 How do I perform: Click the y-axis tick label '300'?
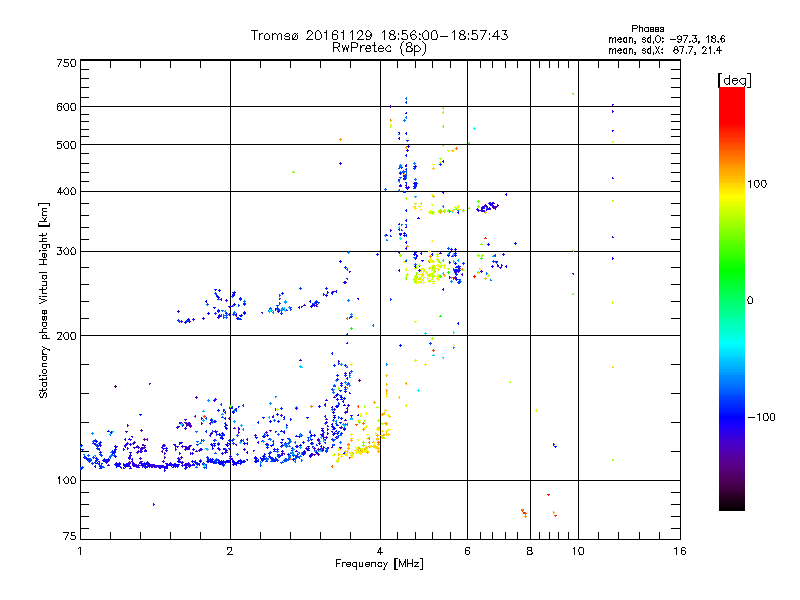point(66,252)
